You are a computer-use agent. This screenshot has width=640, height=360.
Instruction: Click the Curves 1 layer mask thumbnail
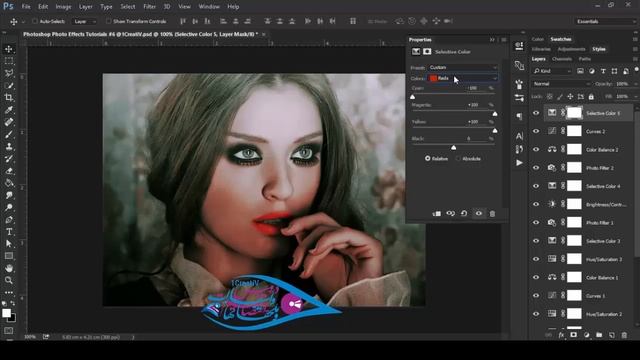574,296
